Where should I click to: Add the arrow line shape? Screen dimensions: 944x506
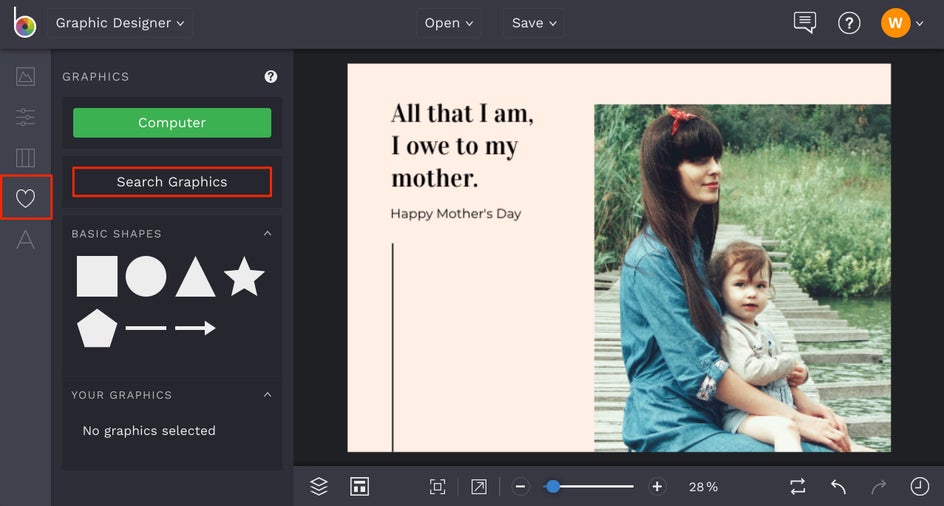coord(195,328)
